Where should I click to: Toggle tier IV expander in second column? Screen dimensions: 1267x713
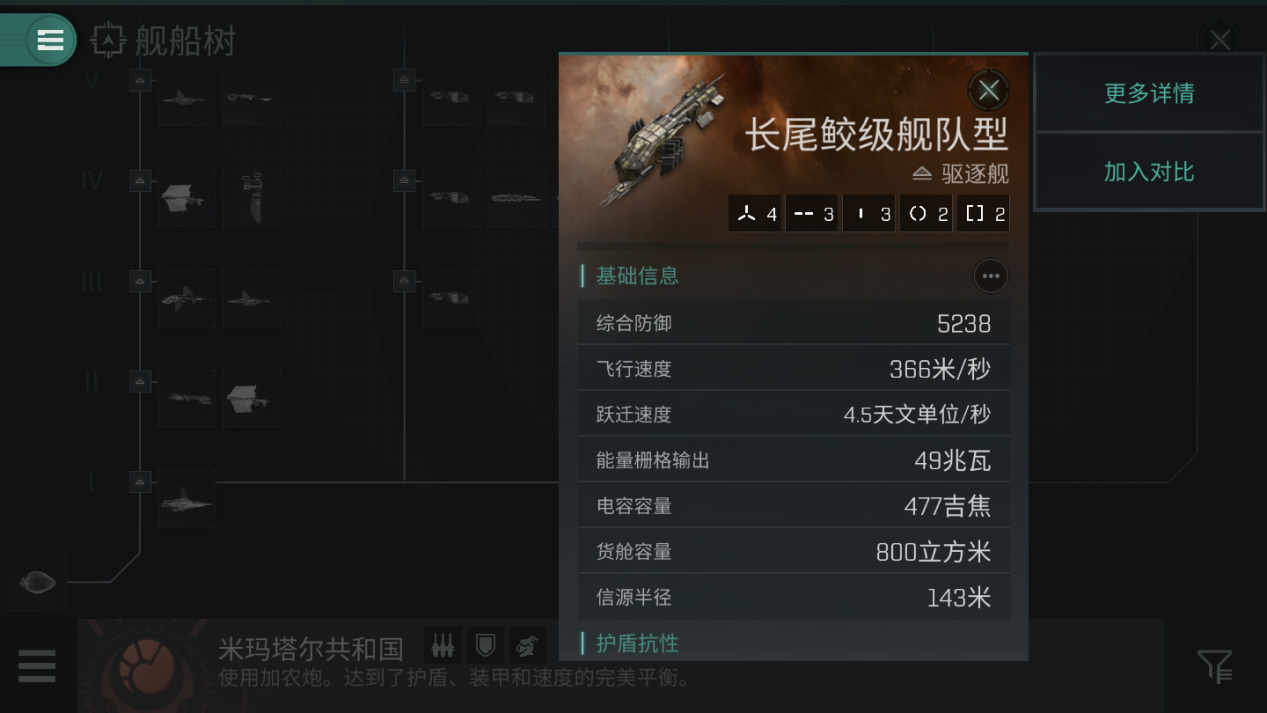tap(404, 181)
